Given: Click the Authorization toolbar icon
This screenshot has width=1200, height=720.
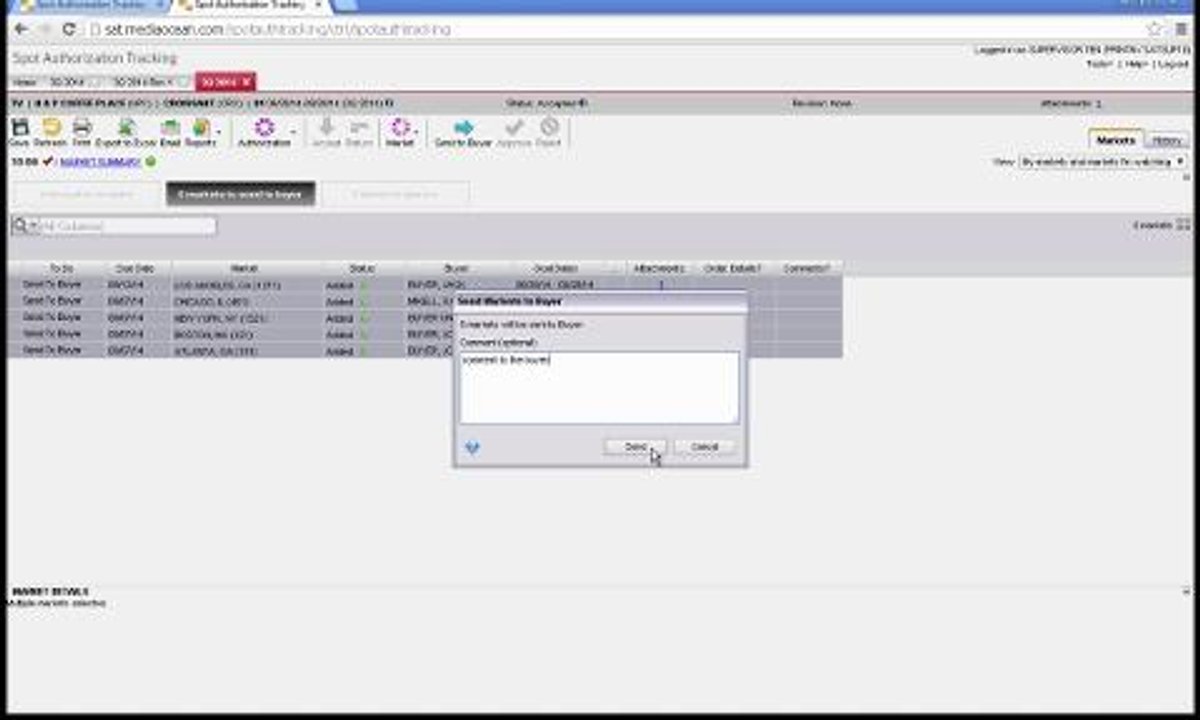Looking at the screenshot, I should click(x=264, y=127).
